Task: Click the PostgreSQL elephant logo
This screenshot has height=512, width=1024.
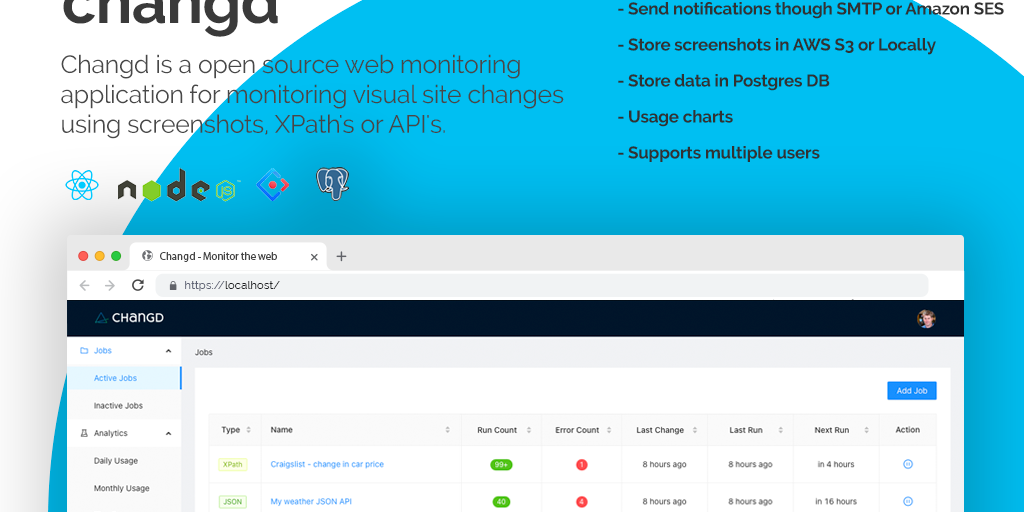Action: (332, 184)
